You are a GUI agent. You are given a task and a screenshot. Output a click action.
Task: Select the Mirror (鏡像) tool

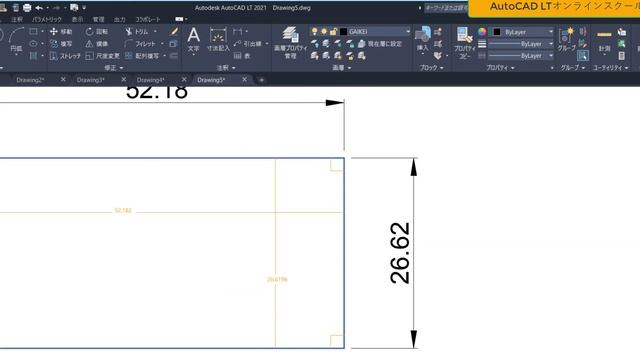coord(97,44)
